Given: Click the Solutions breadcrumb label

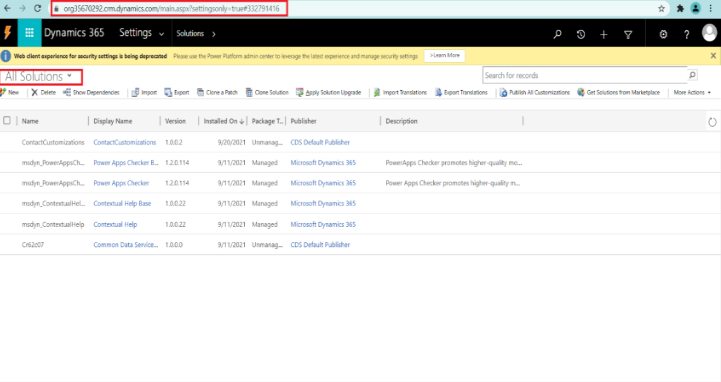Looking at the screenshot, I should tap(190, 34).
